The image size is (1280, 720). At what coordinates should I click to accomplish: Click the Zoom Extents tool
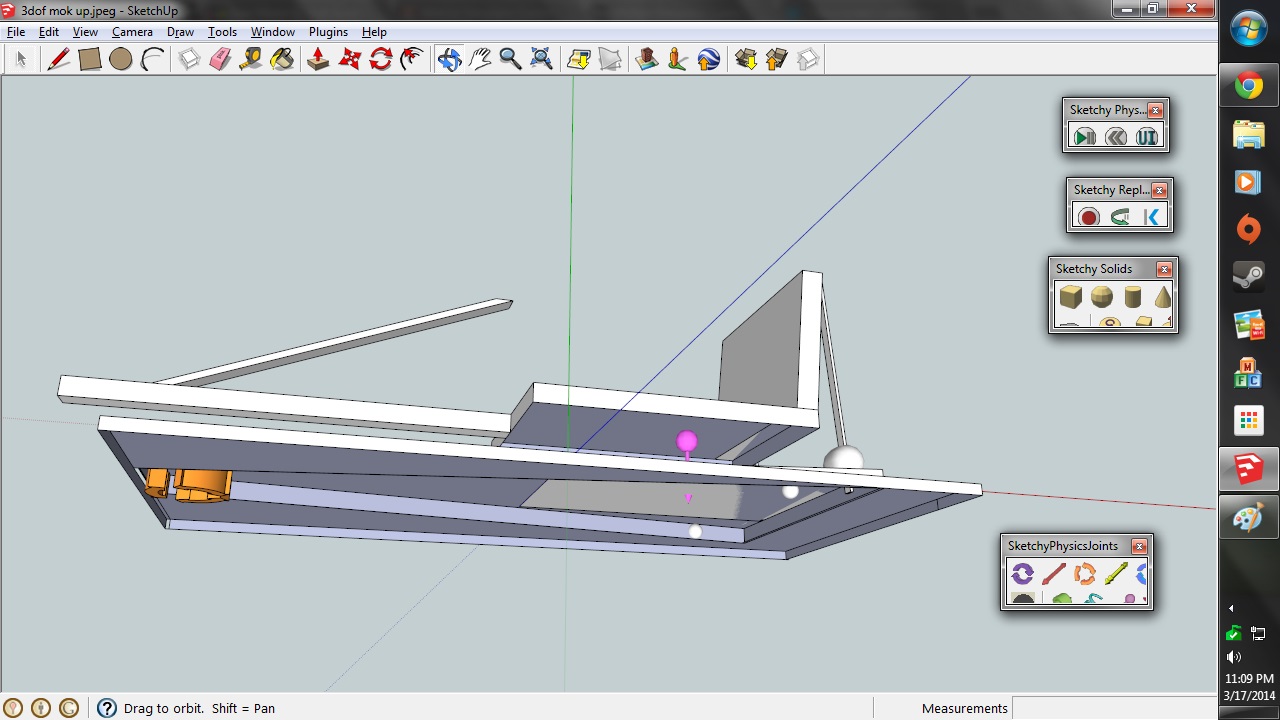click(541, 60)
